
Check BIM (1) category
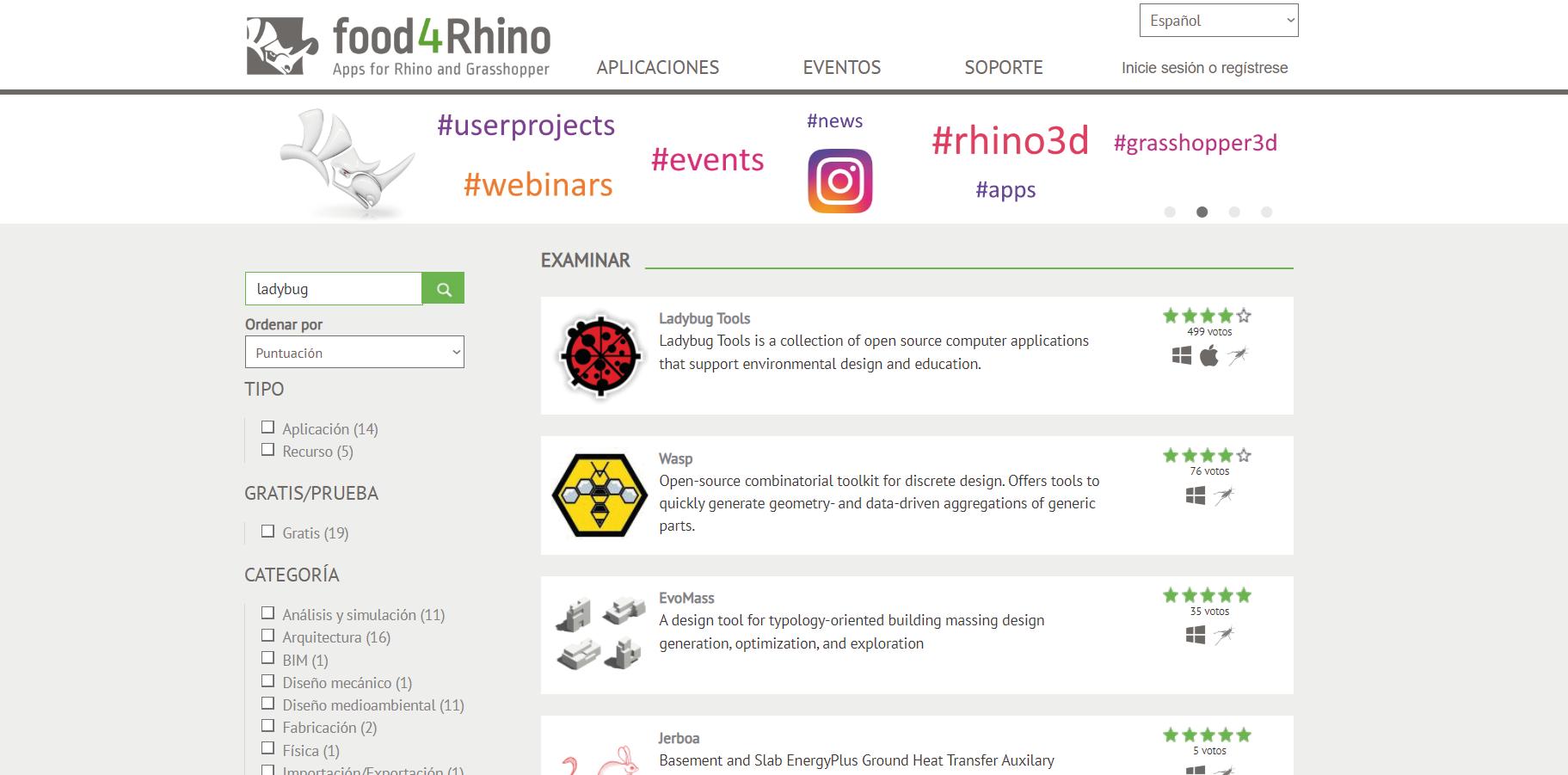tap(267, 658)
